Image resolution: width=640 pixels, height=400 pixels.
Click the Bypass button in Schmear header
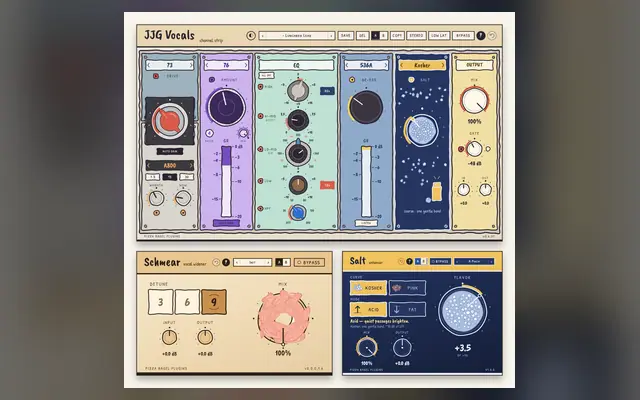point(309,262)
